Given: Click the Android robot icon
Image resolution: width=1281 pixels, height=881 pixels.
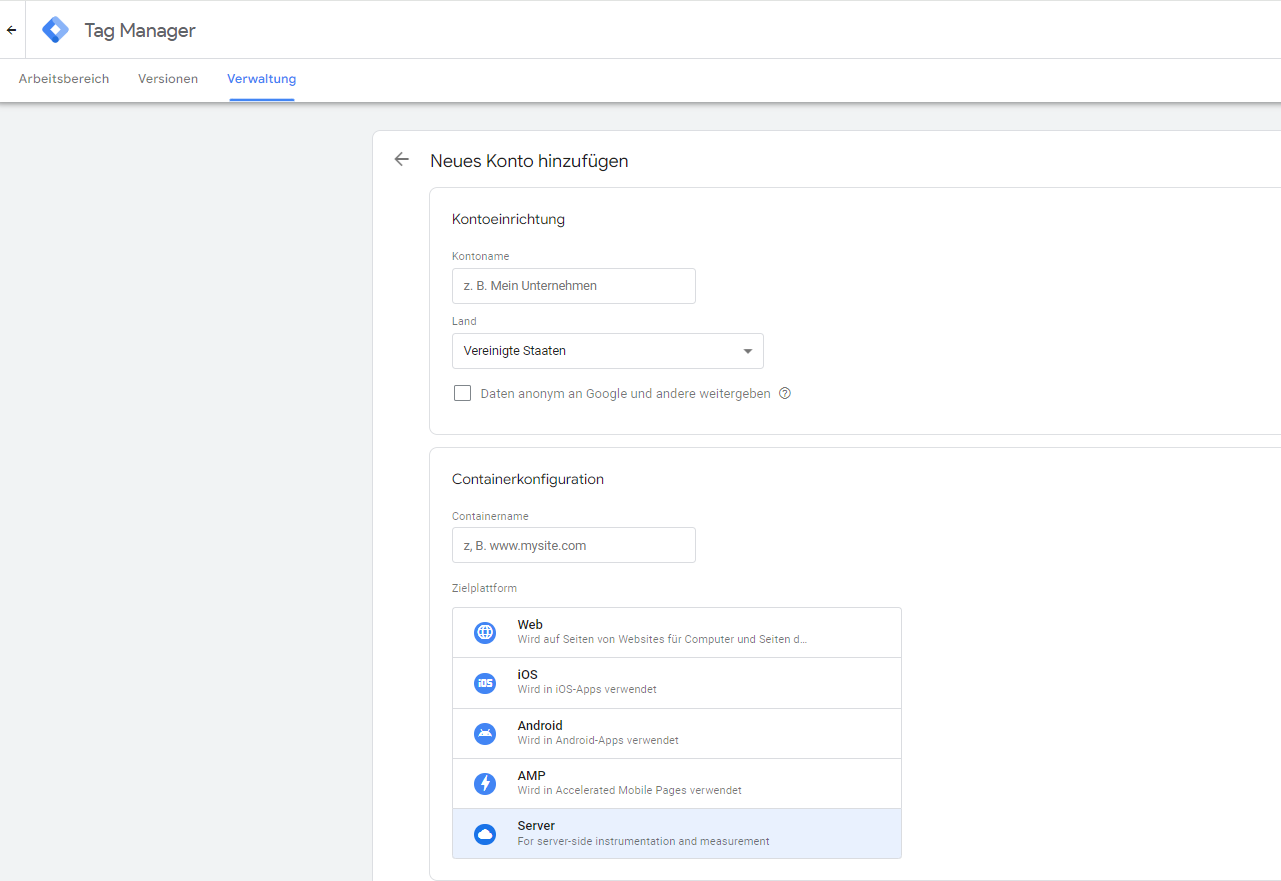Looking at the screenshot, I should [485, 733].
